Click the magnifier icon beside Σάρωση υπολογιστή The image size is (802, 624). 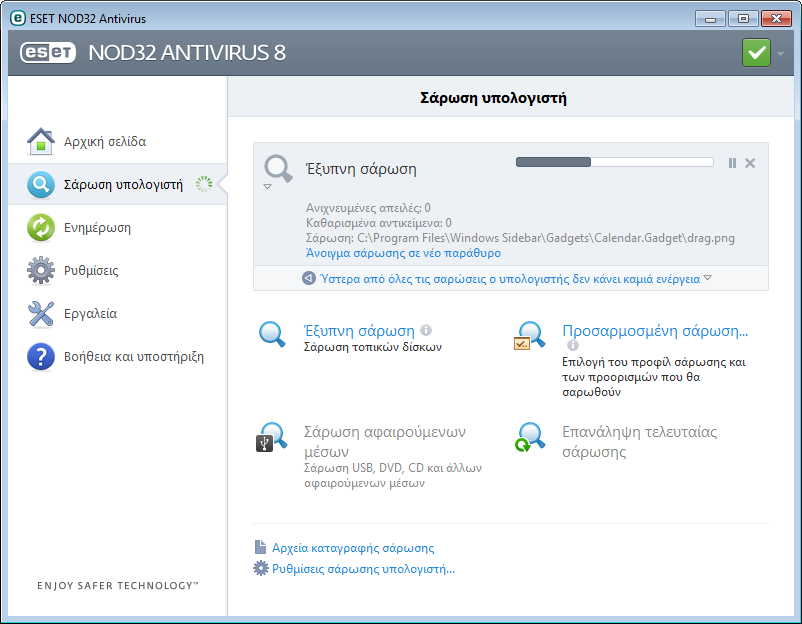pyautogui.click(x=40, y=184)
